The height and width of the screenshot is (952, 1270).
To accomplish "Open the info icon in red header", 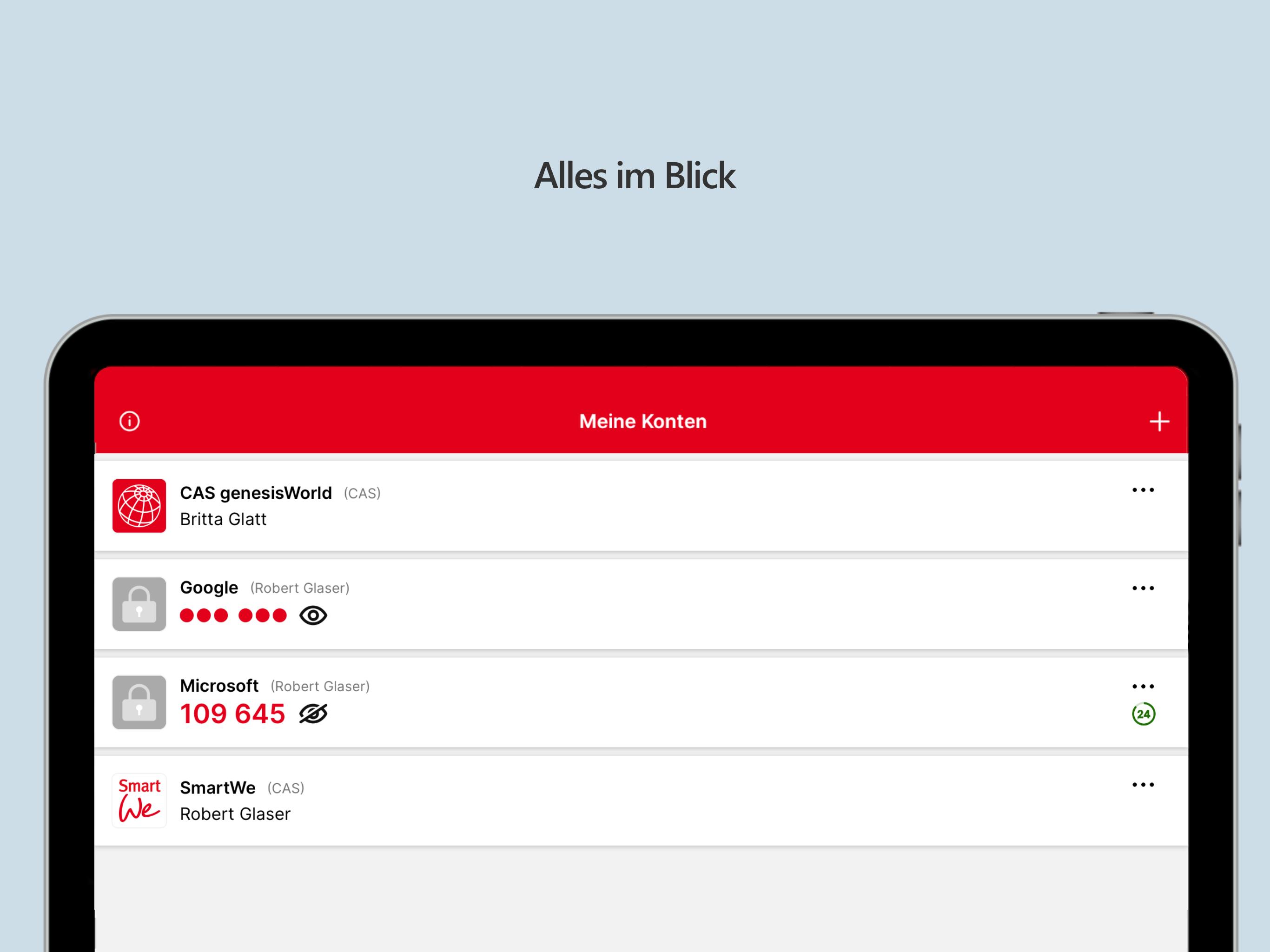I will click(129, 421).
